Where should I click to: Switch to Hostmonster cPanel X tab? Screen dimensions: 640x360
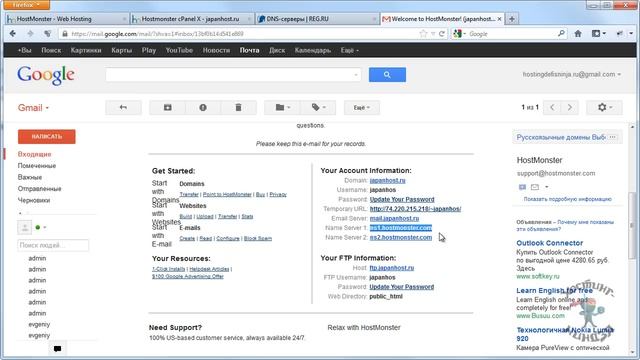pos(191,19)
